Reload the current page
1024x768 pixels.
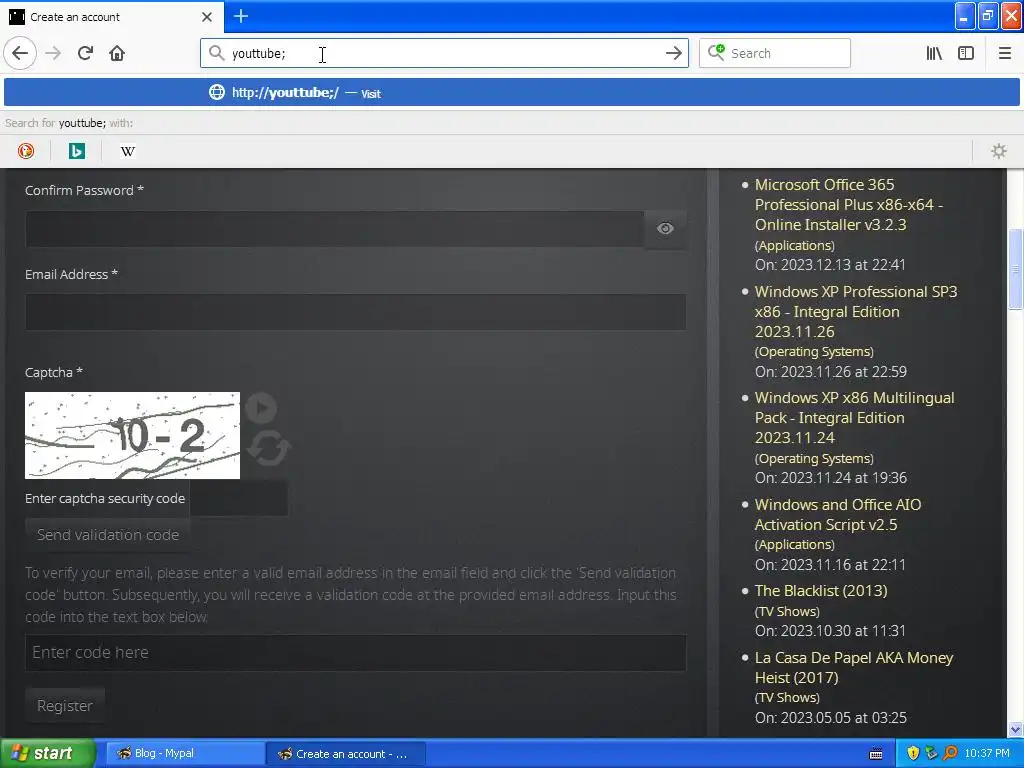(85, 53)
